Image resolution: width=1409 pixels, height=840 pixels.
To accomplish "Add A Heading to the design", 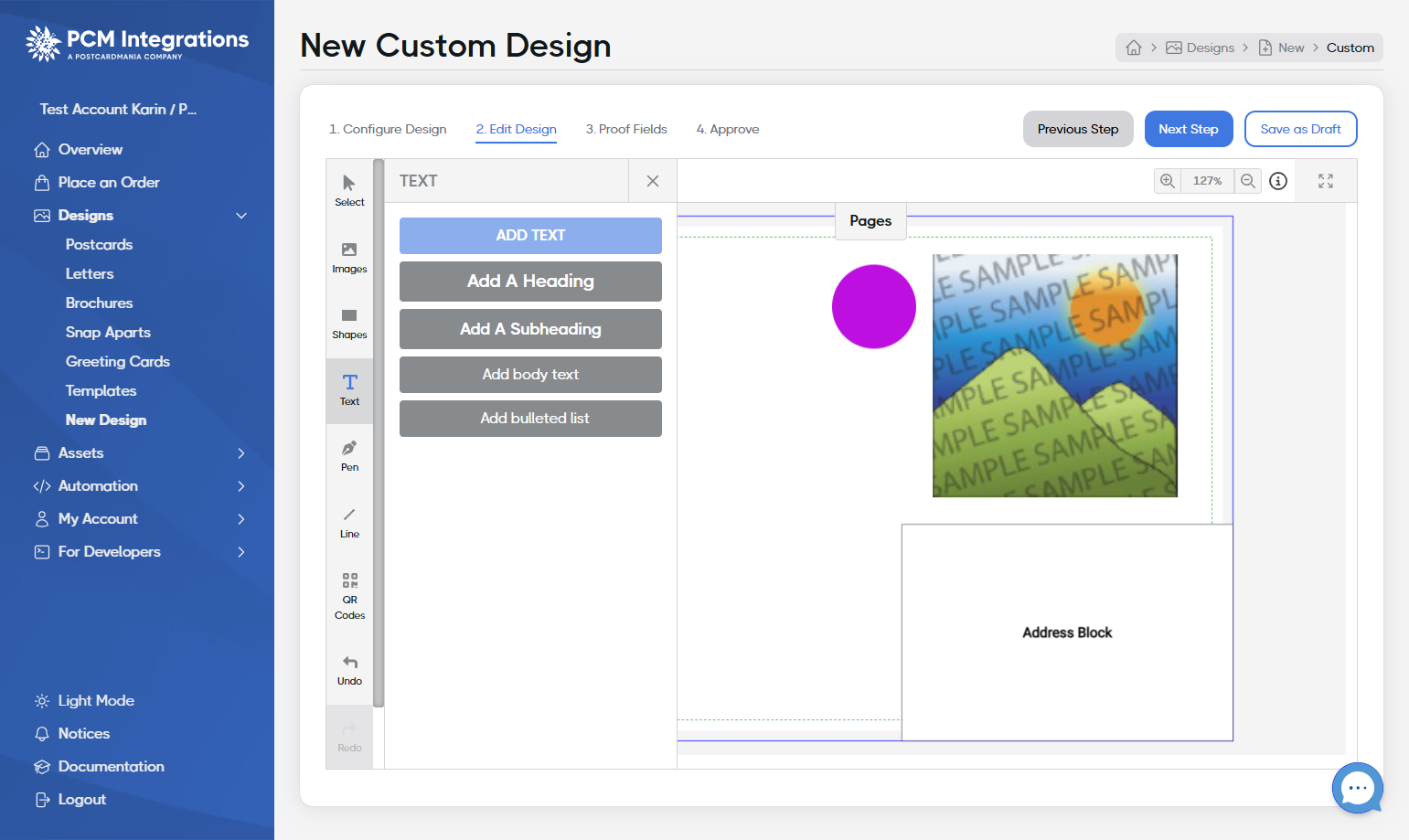I will (x=530, y=282).
